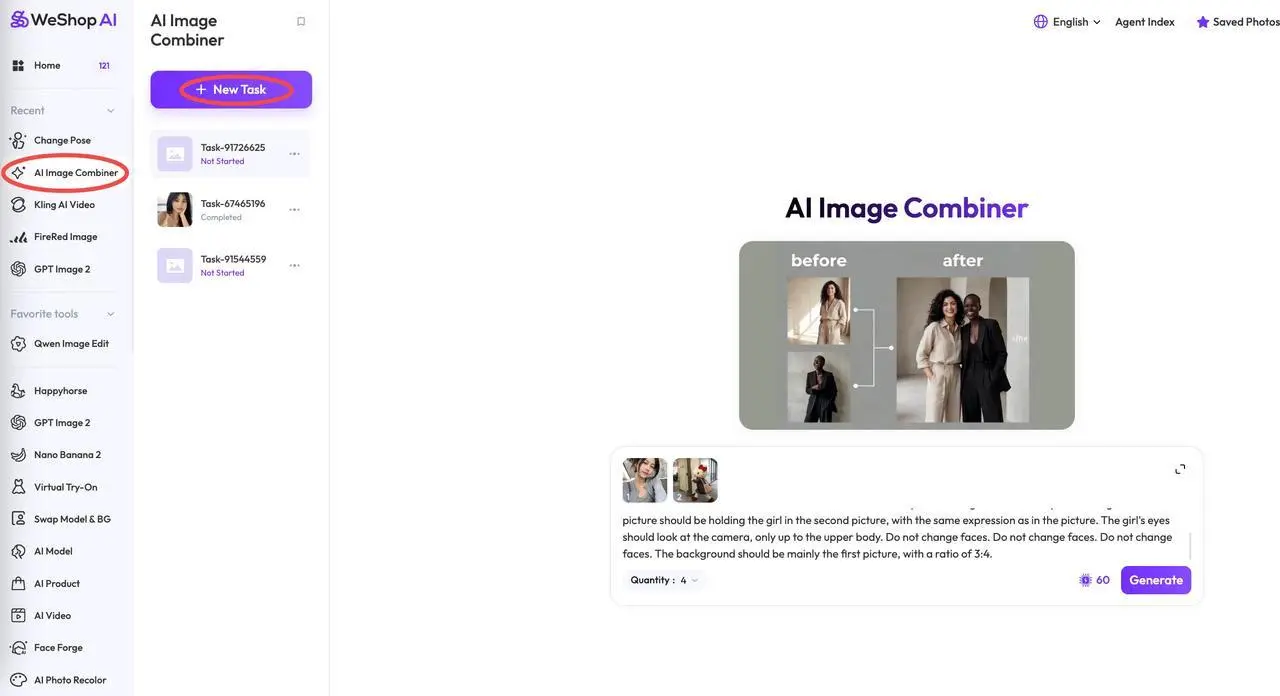Image resolution: width=1280 pixels, height=696 pixels.
Task: Click the Kling AI Video label
Action: (64, 205)
